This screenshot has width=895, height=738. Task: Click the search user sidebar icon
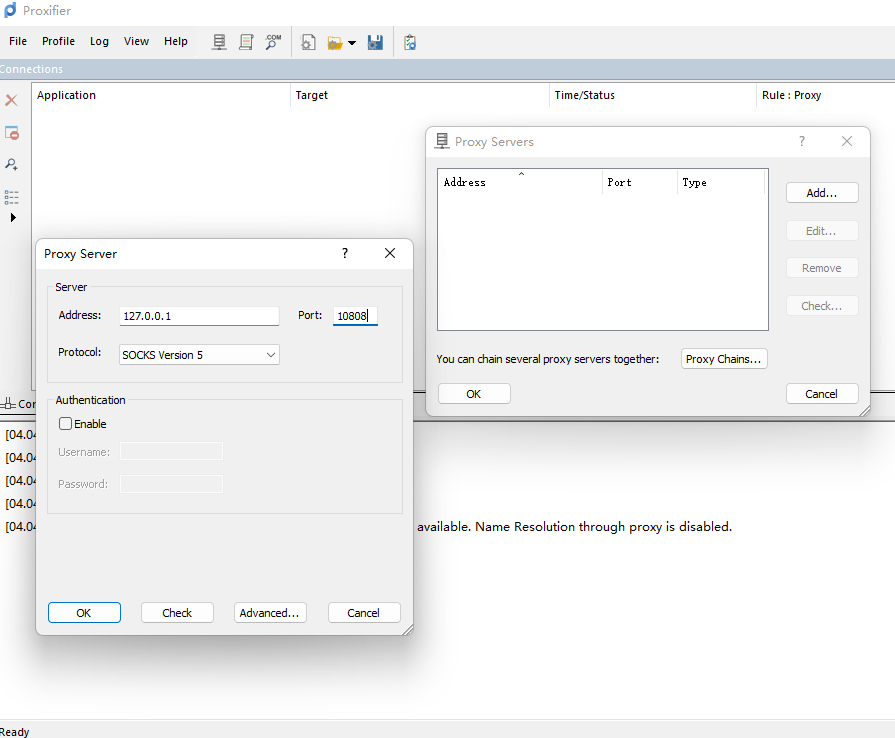pos(11,164)
